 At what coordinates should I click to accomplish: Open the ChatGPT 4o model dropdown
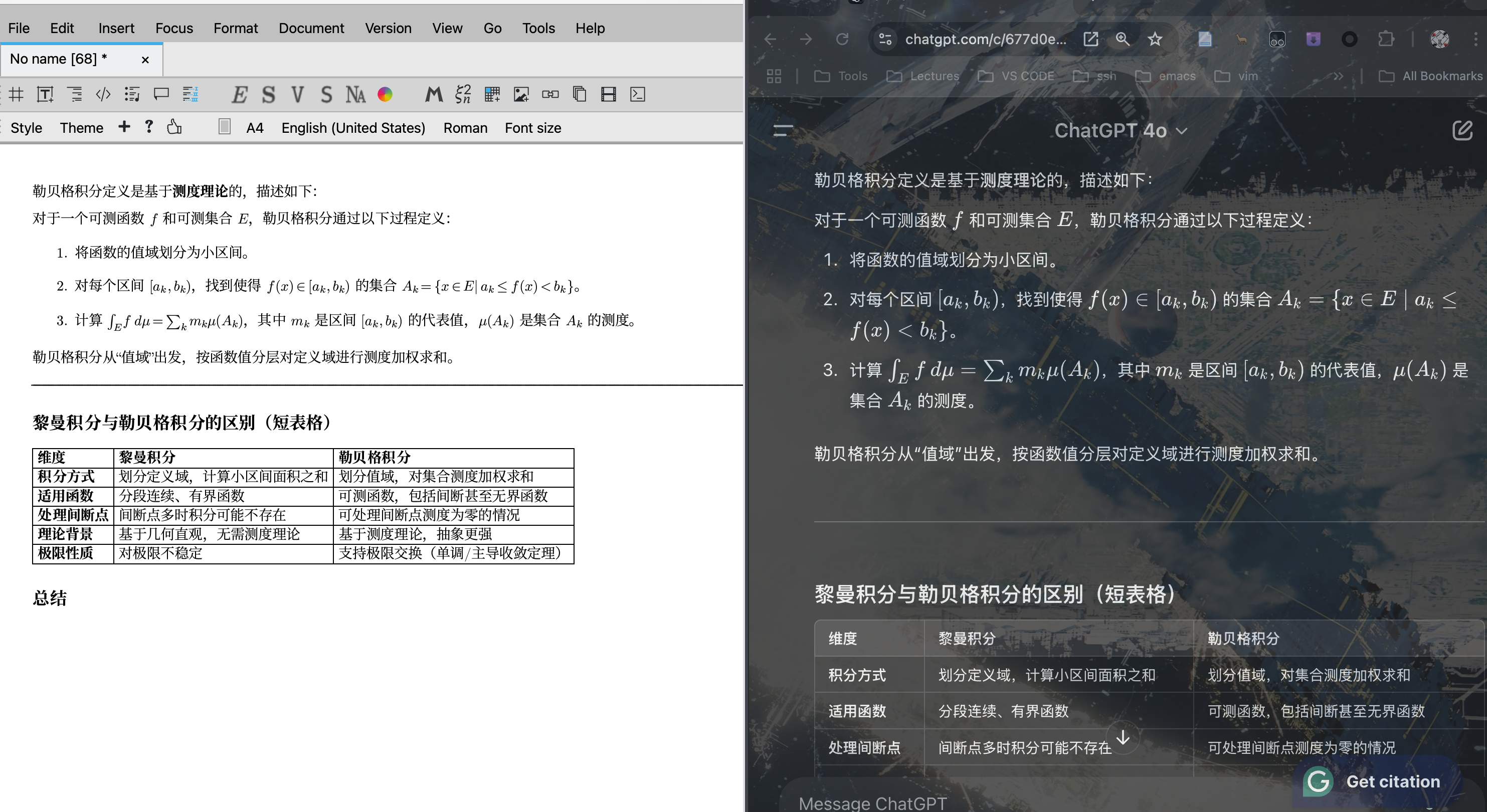(x=1121, y=131)
